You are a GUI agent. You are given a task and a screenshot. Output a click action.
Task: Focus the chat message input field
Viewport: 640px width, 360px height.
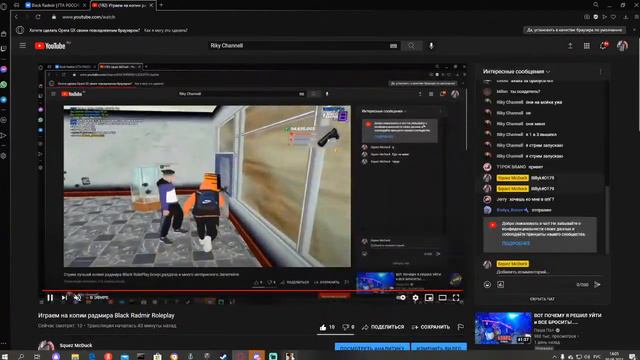click(x=543, y=272)
